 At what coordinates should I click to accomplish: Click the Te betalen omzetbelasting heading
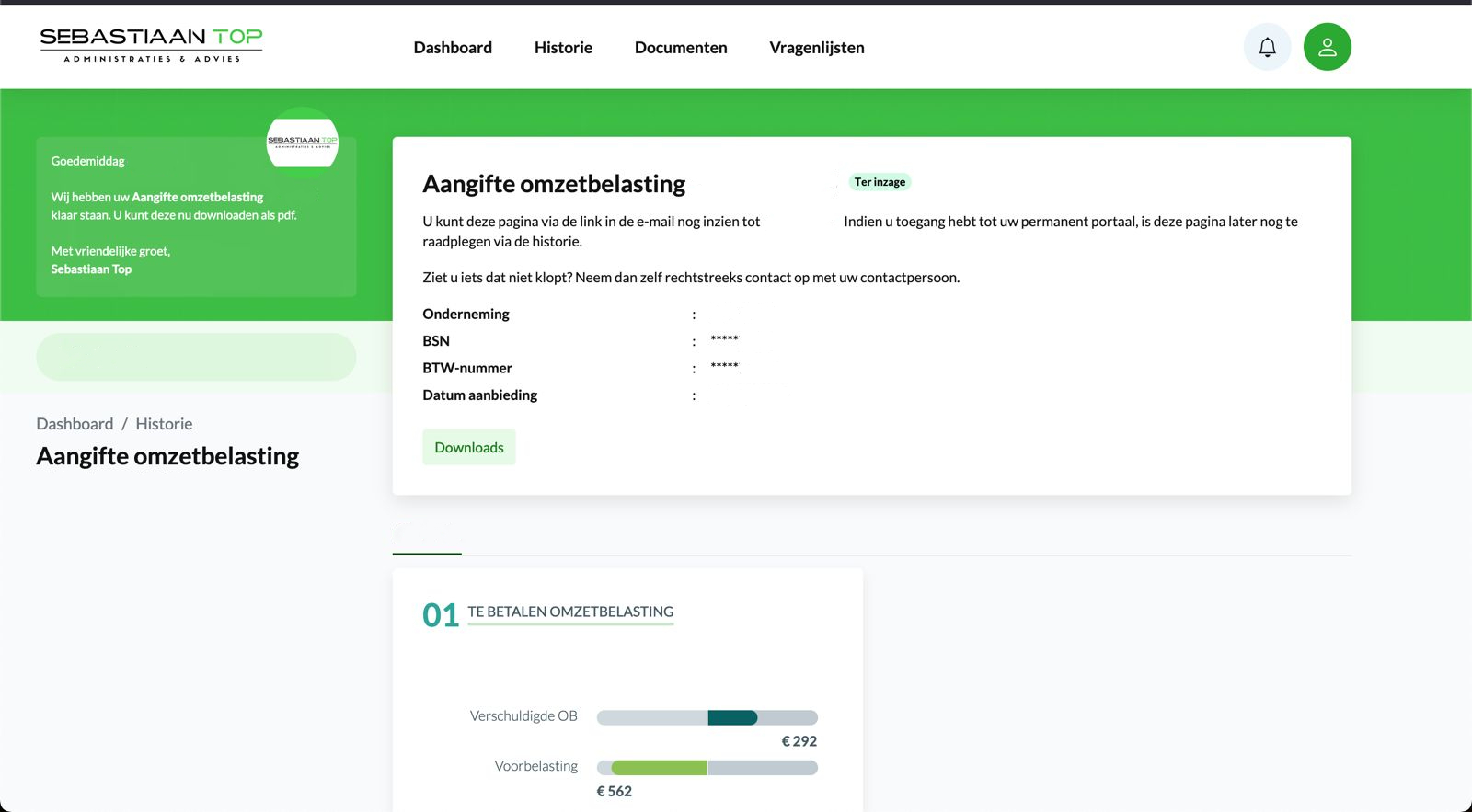[x=570, y=612]
